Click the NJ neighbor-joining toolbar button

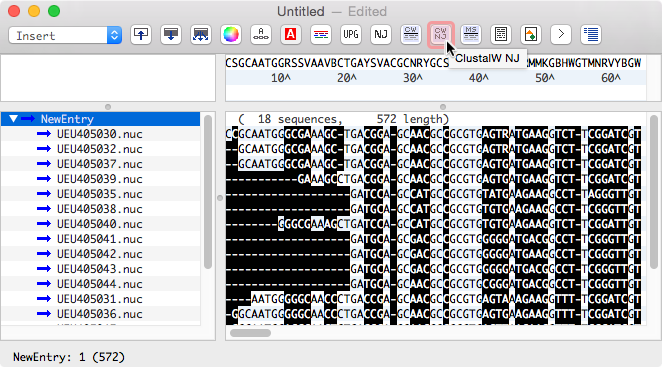tap(381, 34)
